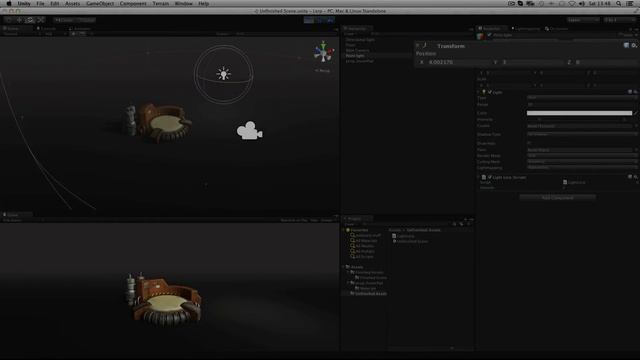640x360 pixels.
Task: Open the Render Mode dropdown
Action: tap(582, 156)
